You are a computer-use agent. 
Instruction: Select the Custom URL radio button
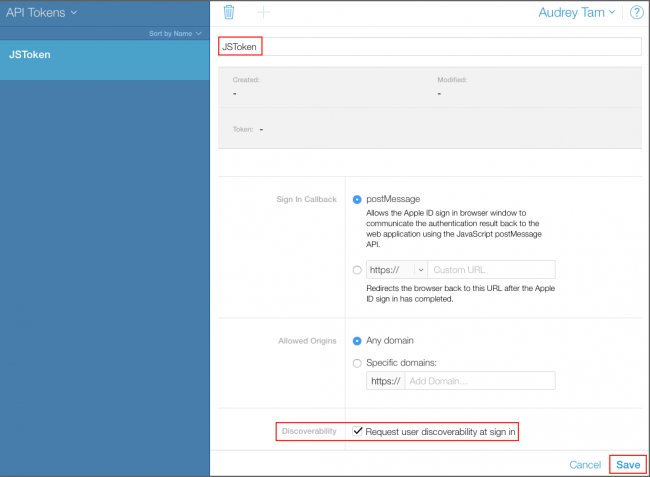tap(357, 270)
